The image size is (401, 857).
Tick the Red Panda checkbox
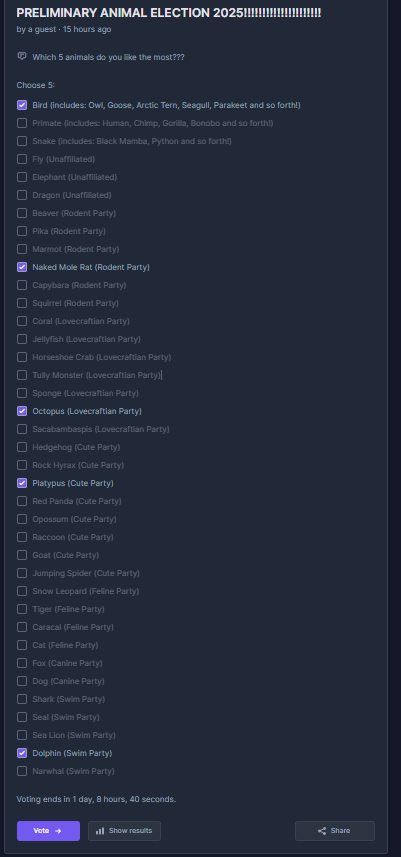pyautogui.click(x=22, y=501)
